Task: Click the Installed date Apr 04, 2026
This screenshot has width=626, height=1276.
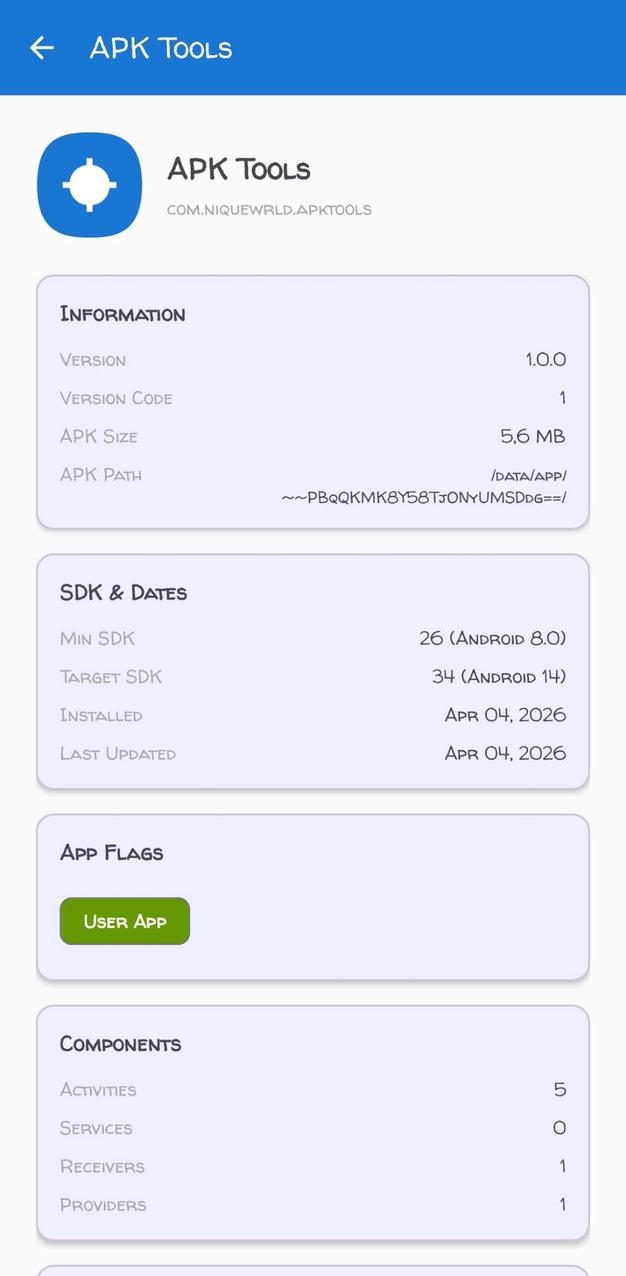Action: [505, 715]
